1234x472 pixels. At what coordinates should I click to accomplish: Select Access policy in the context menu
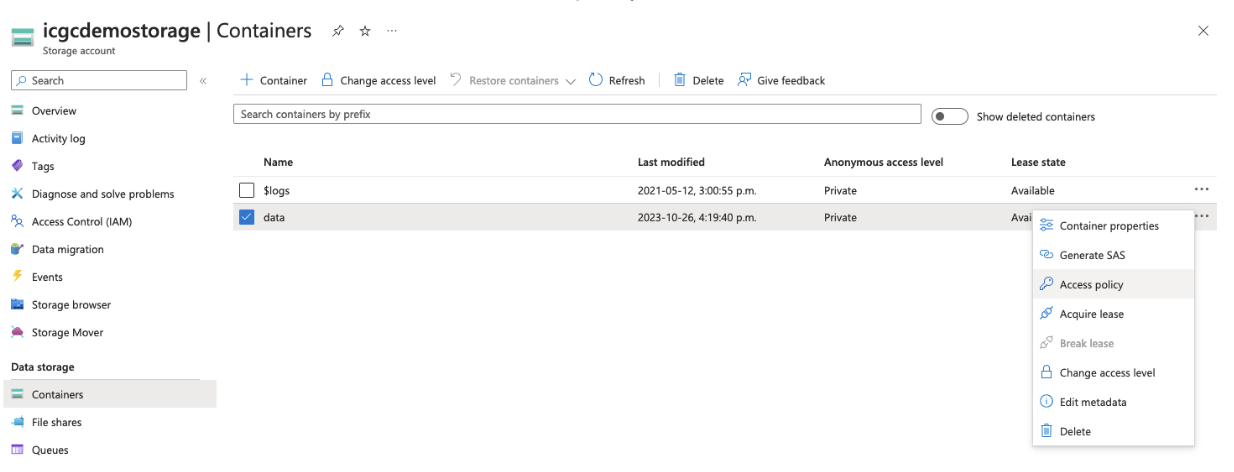(x=1091, y=285)
